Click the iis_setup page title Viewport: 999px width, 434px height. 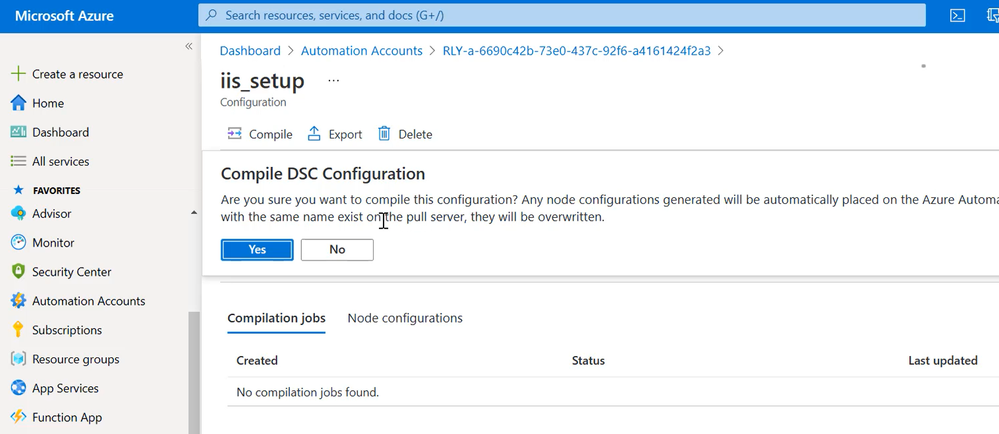tap(262, 81)
